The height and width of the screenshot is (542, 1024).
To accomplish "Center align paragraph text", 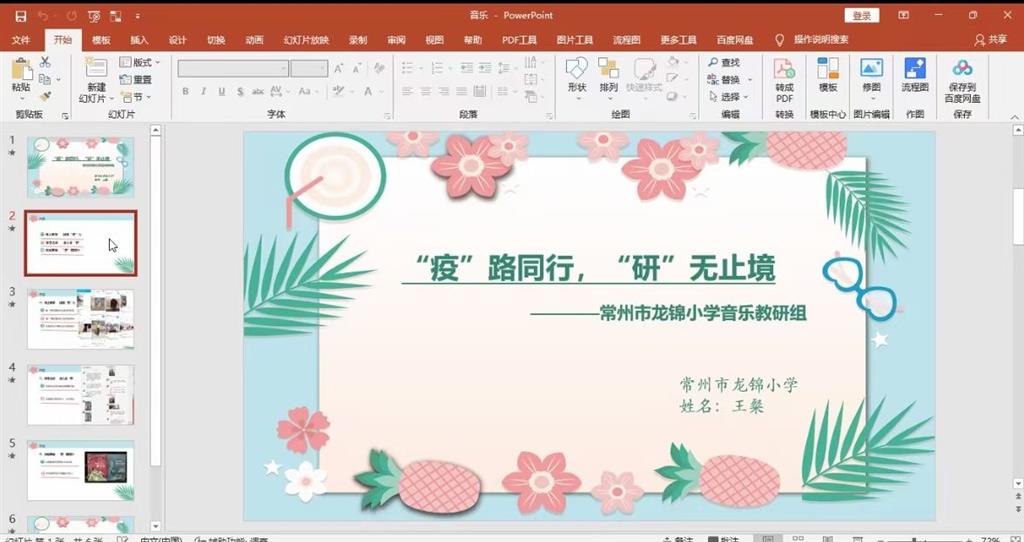I will click(x=426, y=91).
